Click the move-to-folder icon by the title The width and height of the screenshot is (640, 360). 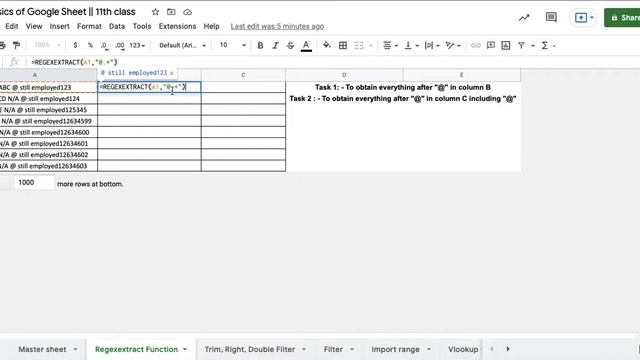pyautogui.click(x=171, y=12)
